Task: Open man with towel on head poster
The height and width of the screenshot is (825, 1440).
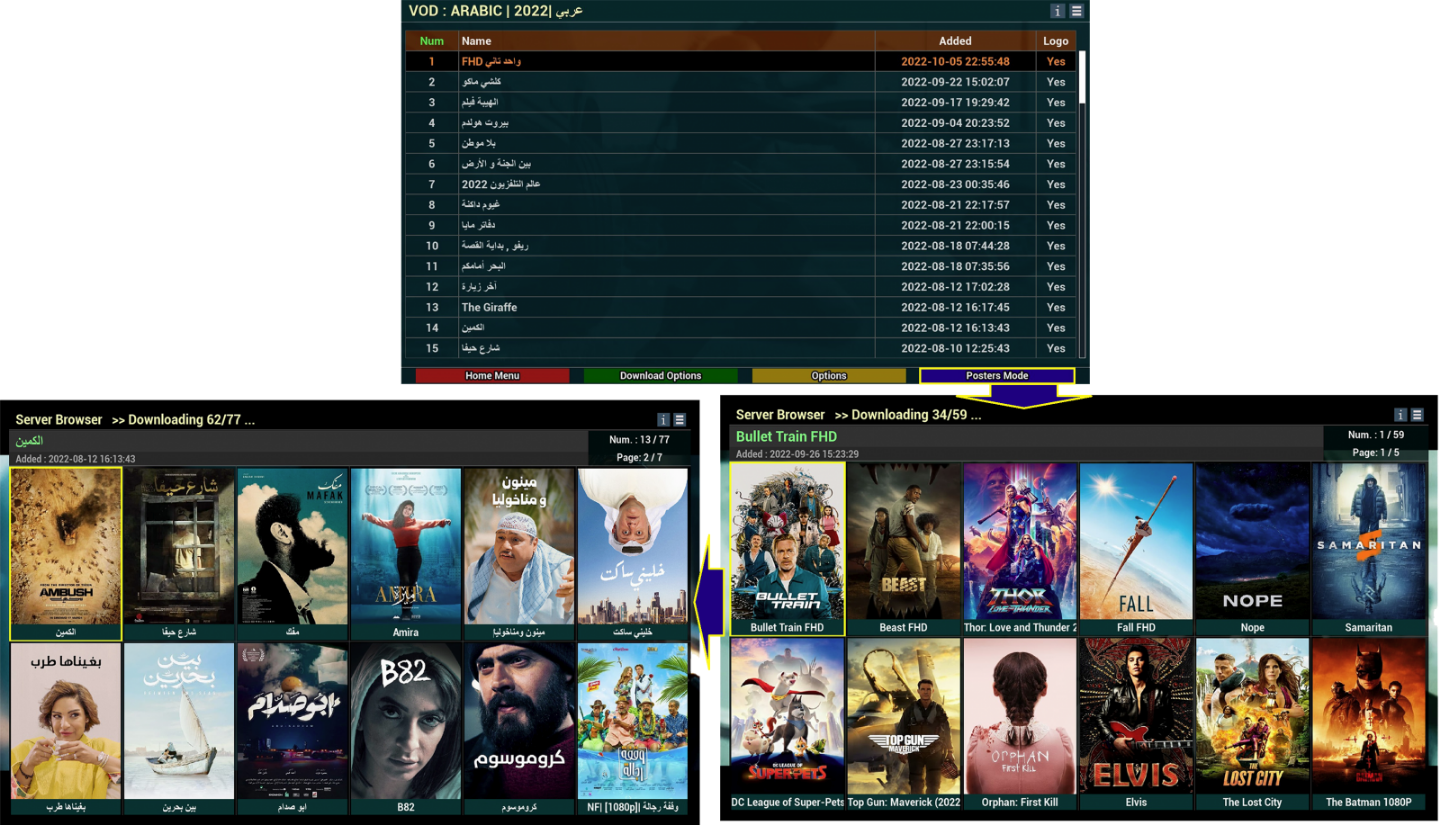Action: pos(519,554)
